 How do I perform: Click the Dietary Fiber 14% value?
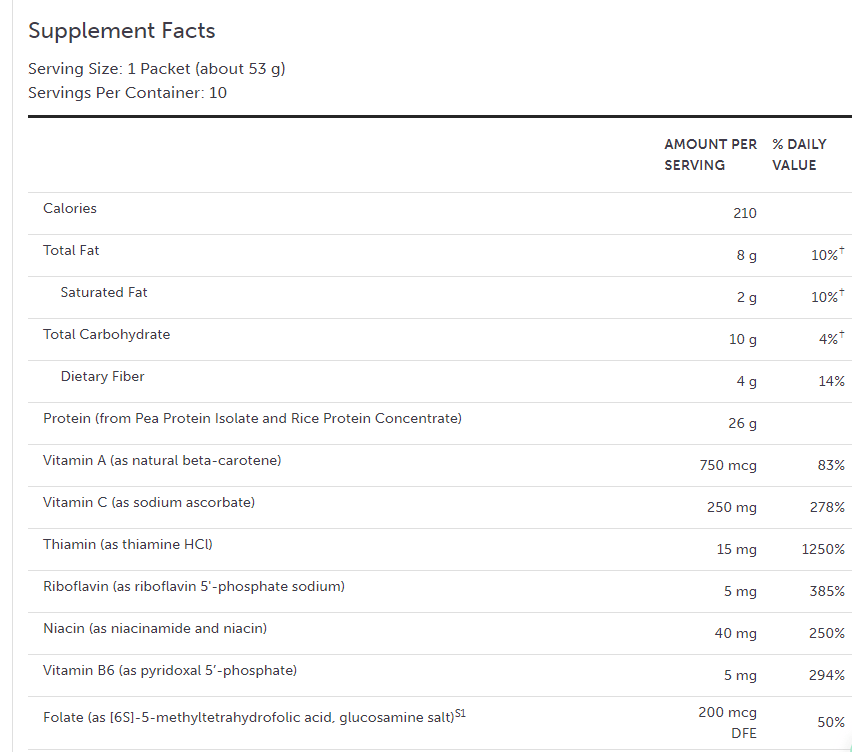(831, 382)
